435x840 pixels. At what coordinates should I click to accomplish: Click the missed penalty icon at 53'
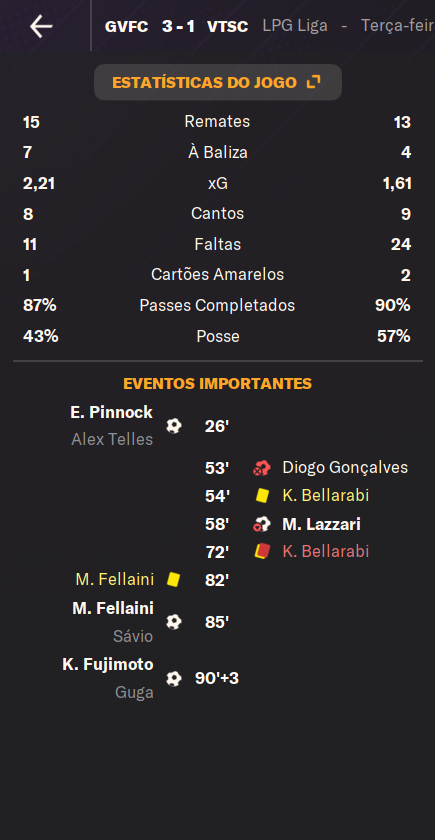[x=262, y=468]
